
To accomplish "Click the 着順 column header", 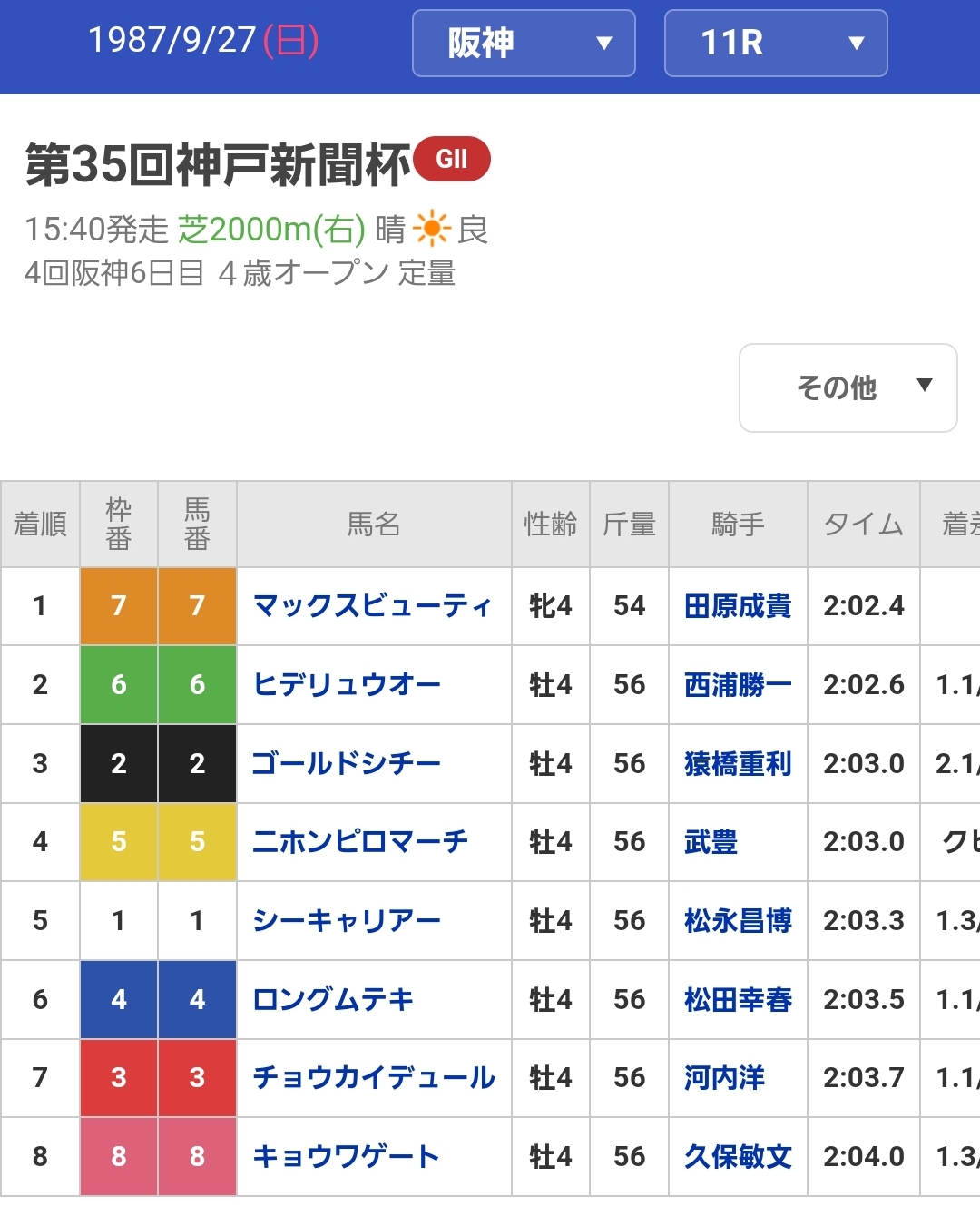I will tap(40, 525).
